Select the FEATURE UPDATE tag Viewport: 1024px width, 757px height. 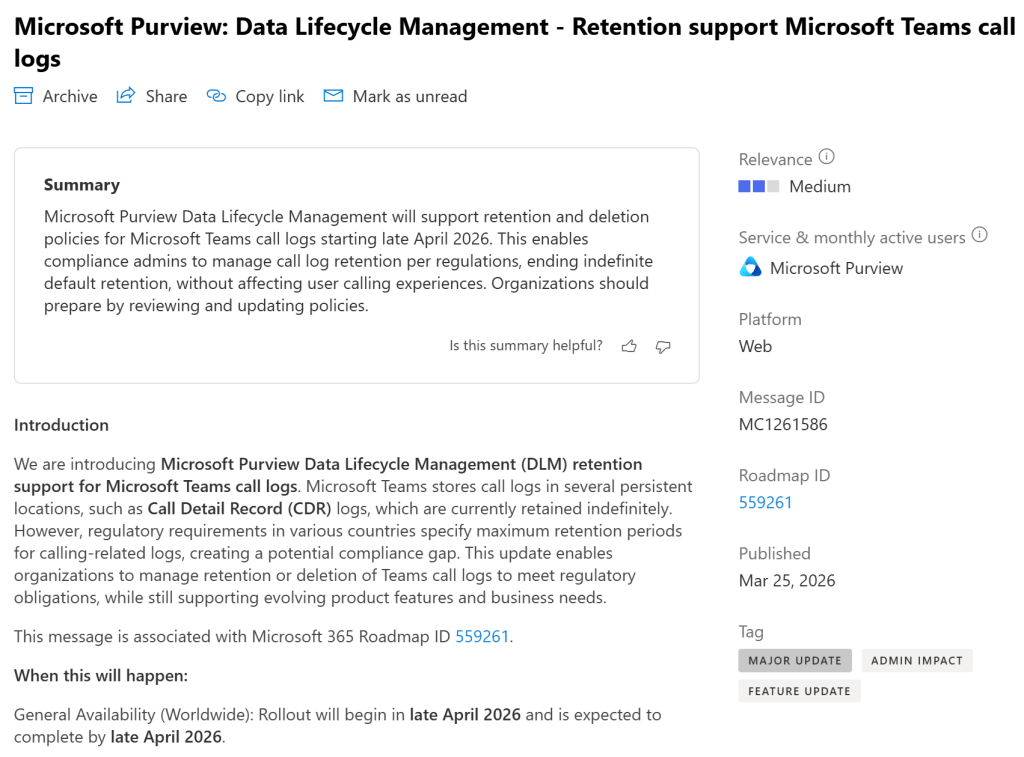click(x=799, y=690)
